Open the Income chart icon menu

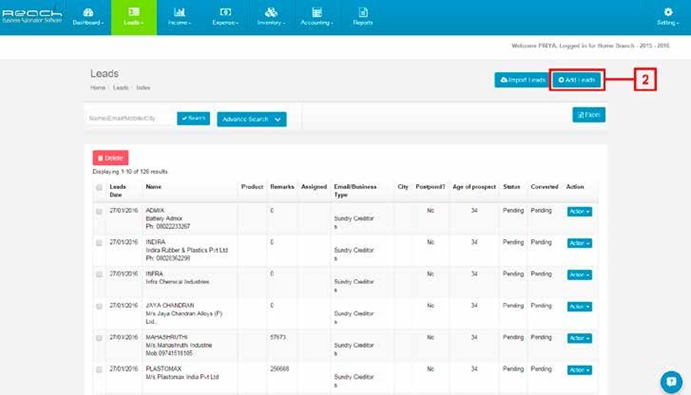[x=179, y=12]
